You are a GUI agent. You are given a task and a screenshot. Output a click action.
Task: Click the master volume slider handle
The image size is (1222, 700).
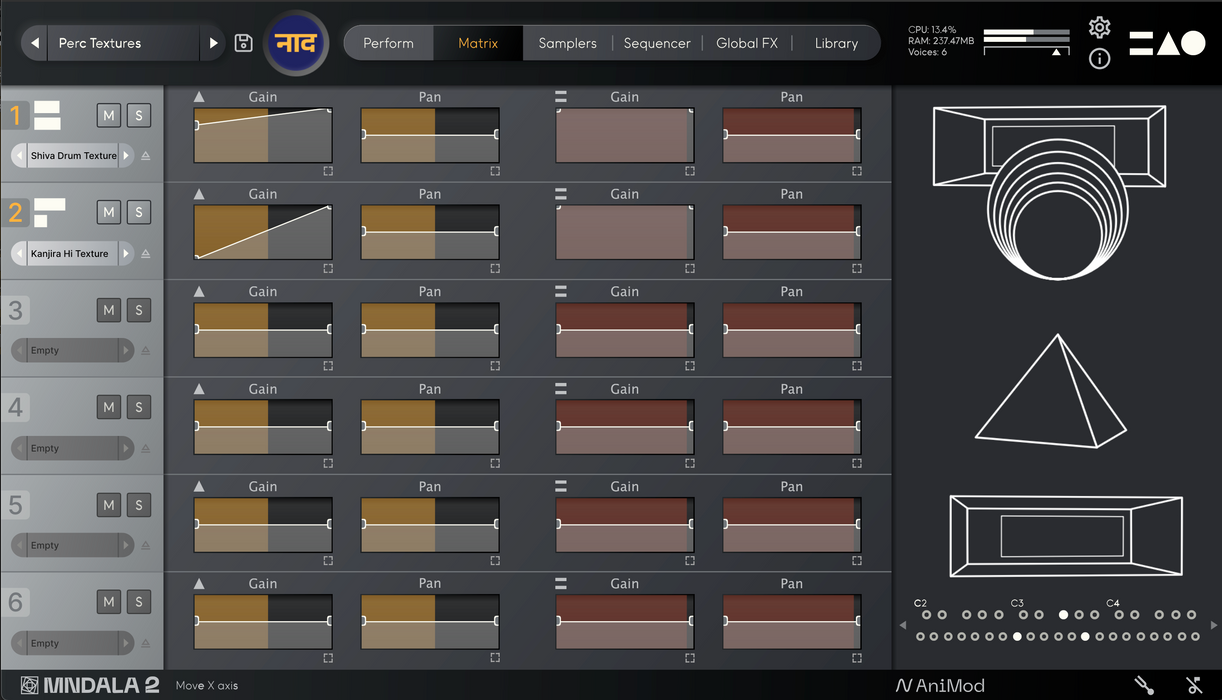(1057, 52)
